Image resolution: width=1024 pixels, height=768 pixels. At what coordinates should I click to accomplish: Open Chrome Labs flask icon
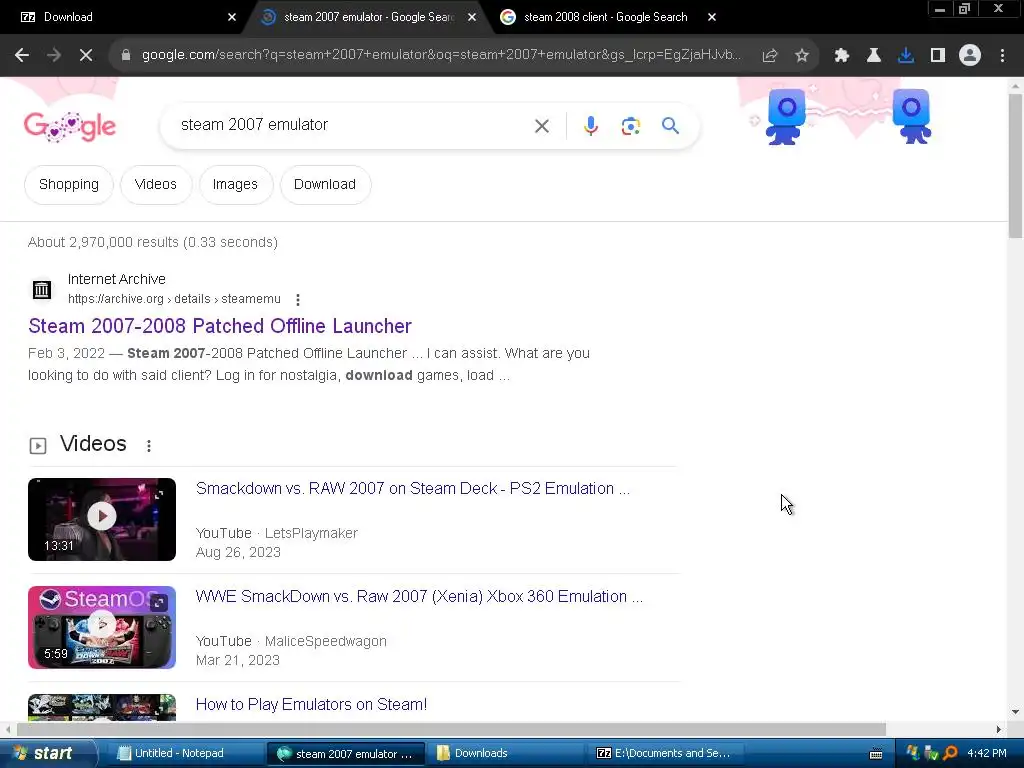pyautogui.click(x=874, y=56)
